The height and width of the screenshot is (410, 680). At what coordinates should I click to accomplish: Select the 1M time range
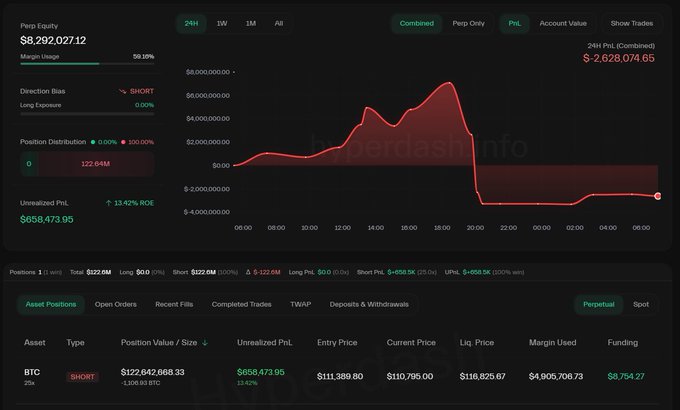tap(251, 23)
